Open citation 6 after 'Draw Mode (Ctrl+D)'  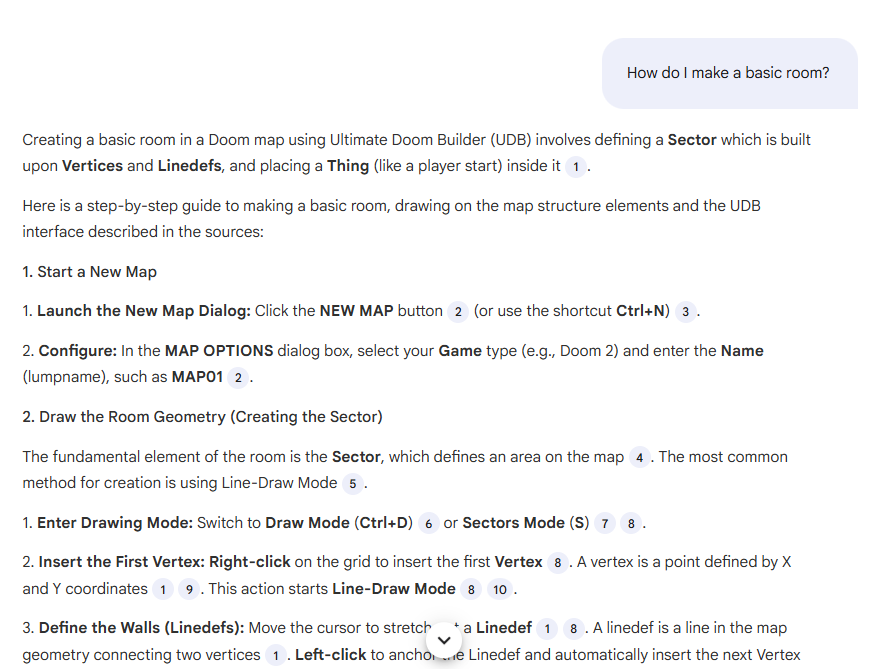coord(429,523)
